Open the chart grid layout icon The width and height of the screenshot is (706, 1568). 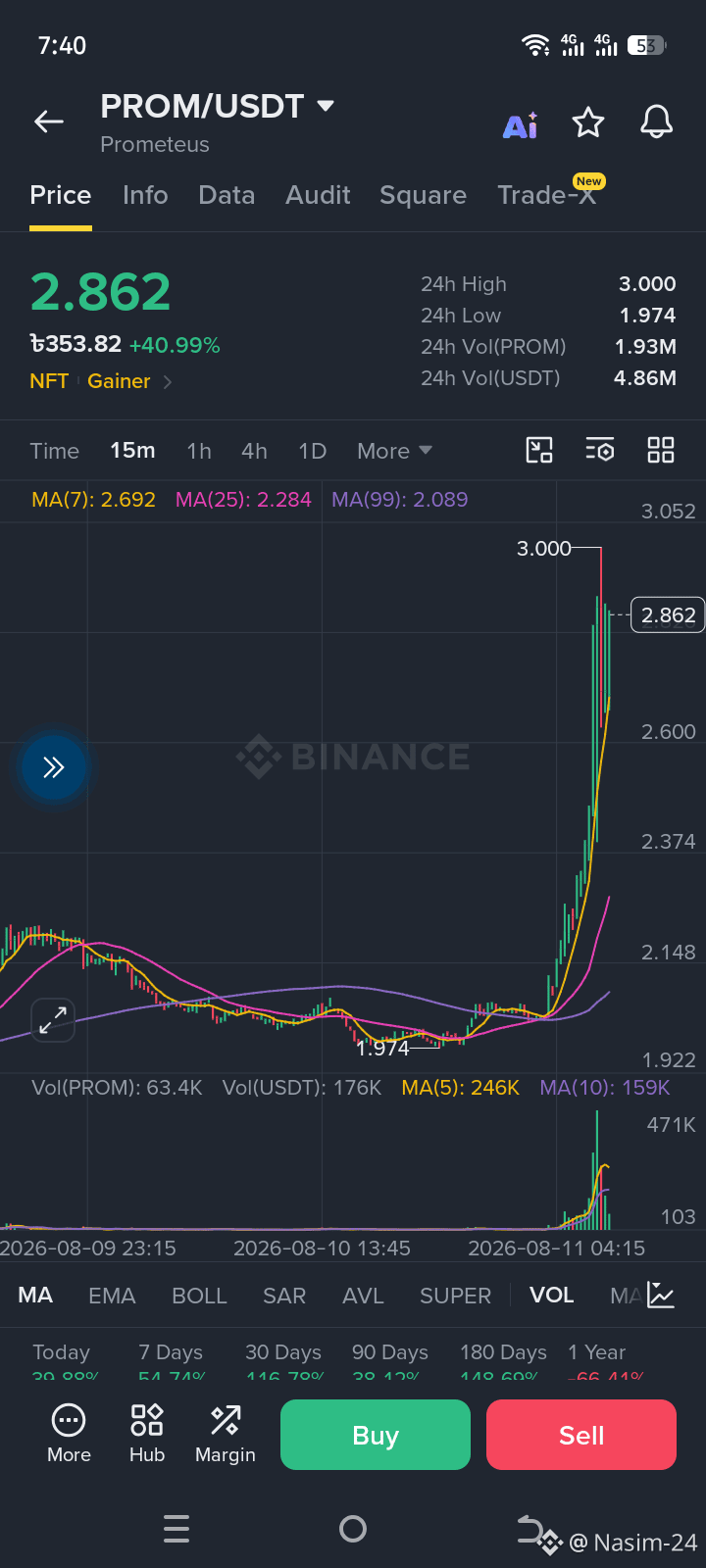tap(661, 450)
